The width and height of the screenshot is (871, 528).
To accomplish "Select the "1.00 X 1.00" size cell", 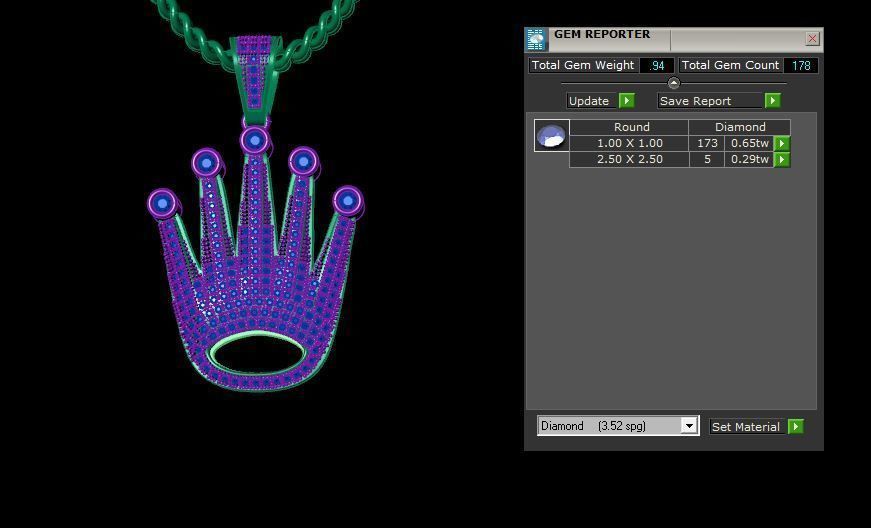I will (x=629, y=143).
